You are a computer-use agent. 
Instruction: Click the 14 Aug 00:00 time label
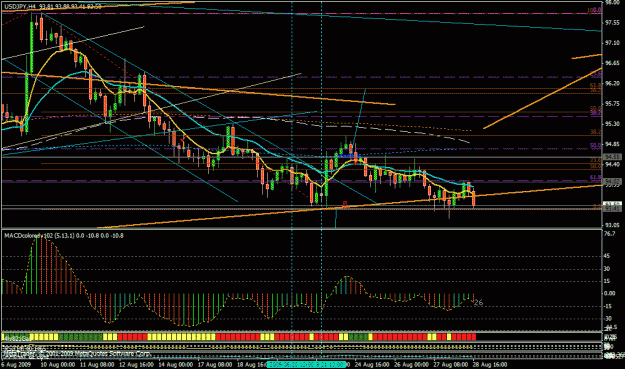[176, 365]
